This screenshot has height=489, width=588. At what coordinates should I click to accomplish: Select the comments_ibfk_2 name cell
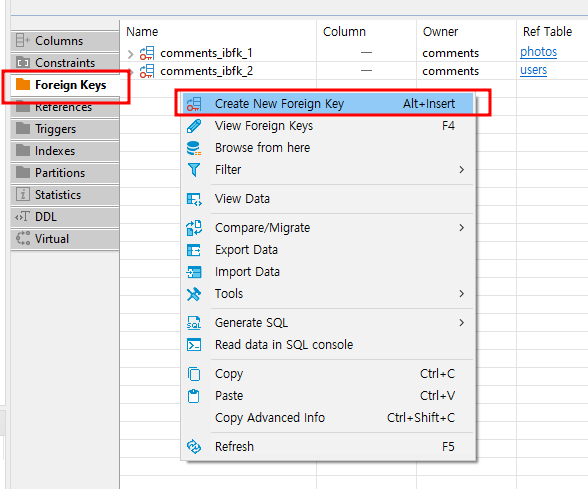point(207,71)
